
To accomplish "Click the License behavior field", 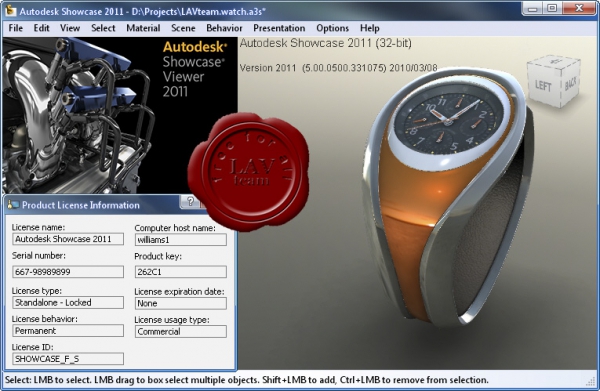I will coord(68,331).
